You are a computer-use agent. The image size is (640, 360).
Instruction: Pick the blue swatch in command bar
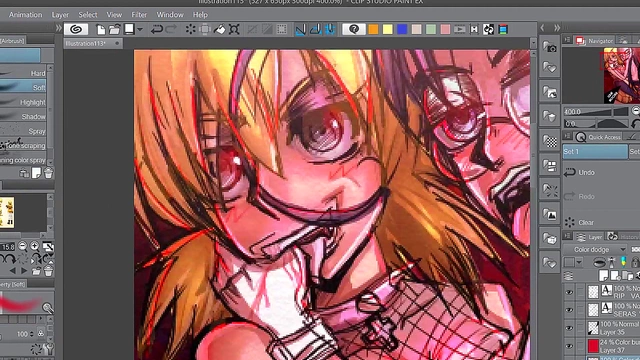point(402,29)
